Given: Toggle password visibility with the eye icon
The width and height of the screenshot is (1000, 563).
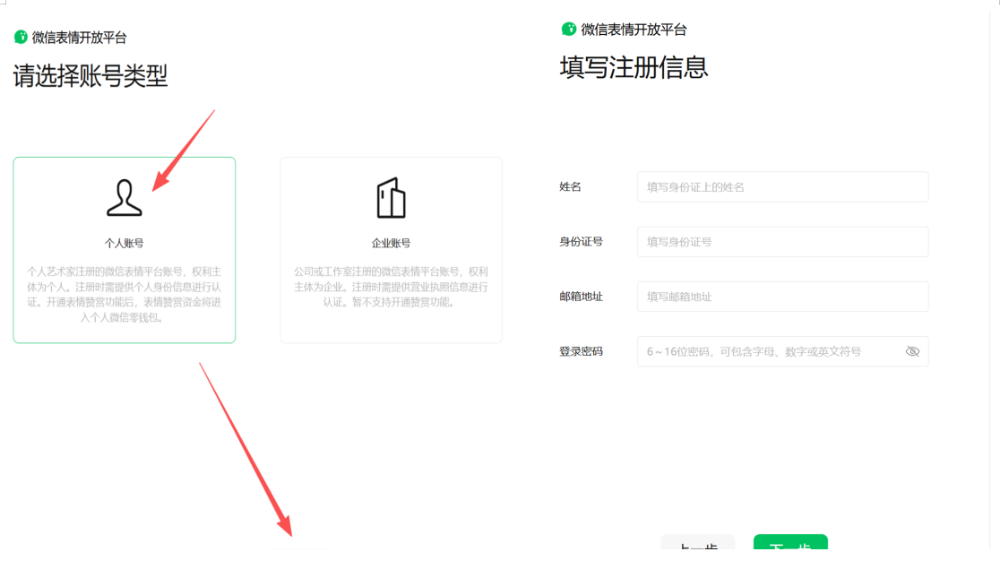Looking at the screenshot, I should click(x=911, y=352).
